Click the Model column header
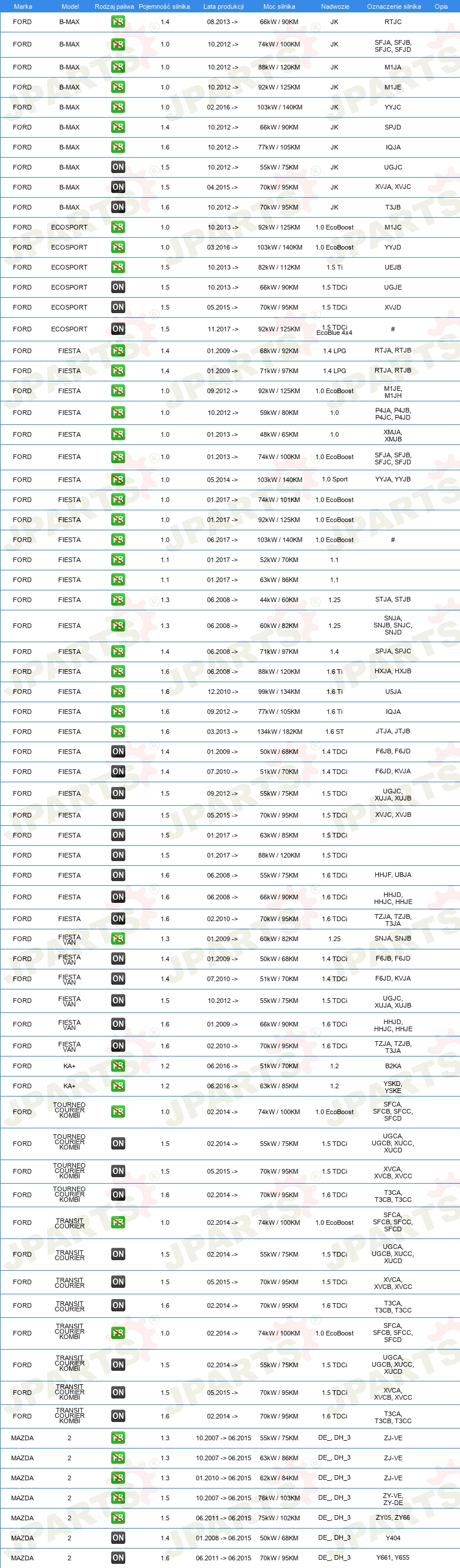 (70, 6)
